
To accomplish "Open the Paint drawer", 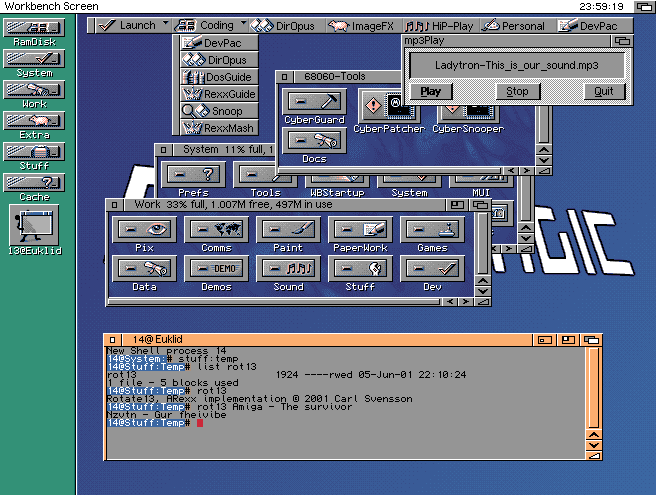I will [x=288, y=229].
